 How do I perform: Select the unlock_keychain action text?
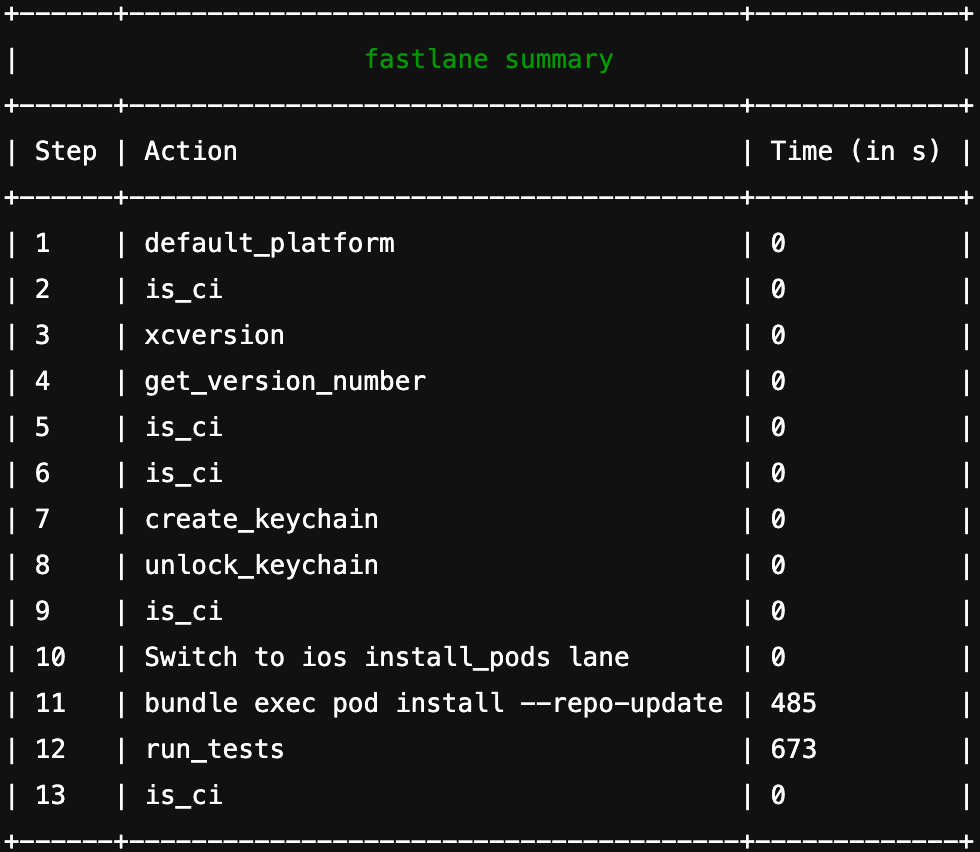pos(261,566)
